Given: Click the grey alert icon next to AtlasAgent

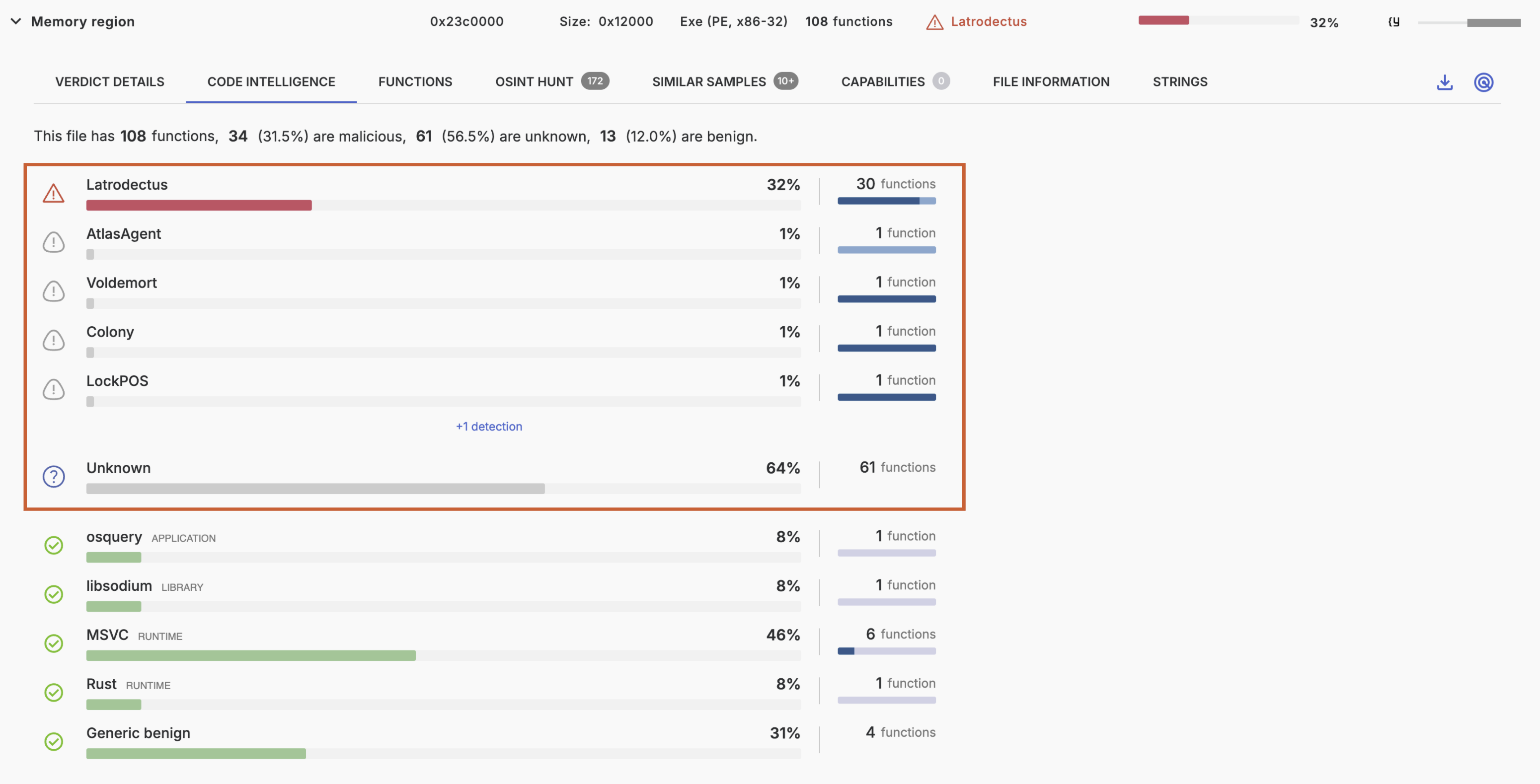Looking at the screenshot, I should [x=53, y=242].
